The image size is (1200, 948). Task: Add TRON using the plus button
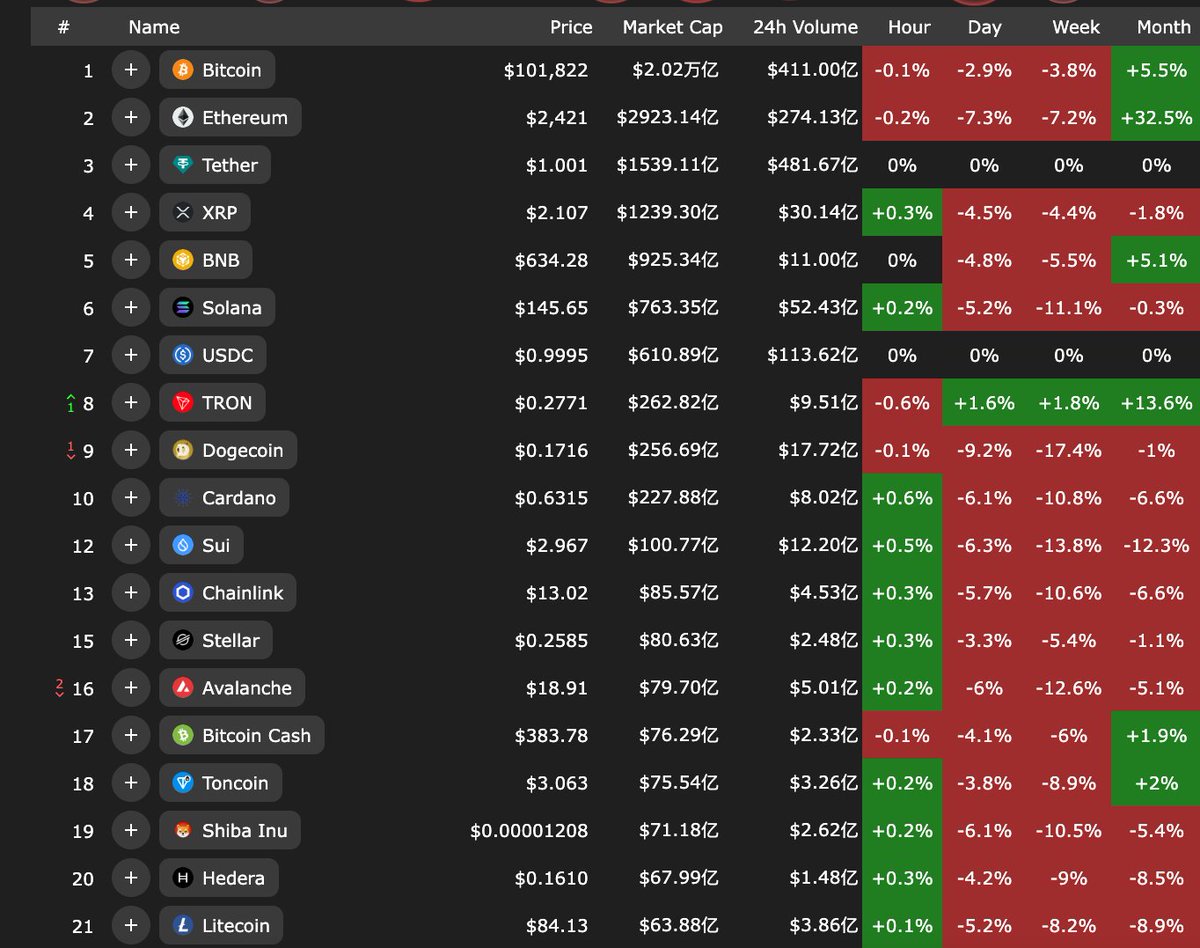pyautogui.click(x=130, y=403)
